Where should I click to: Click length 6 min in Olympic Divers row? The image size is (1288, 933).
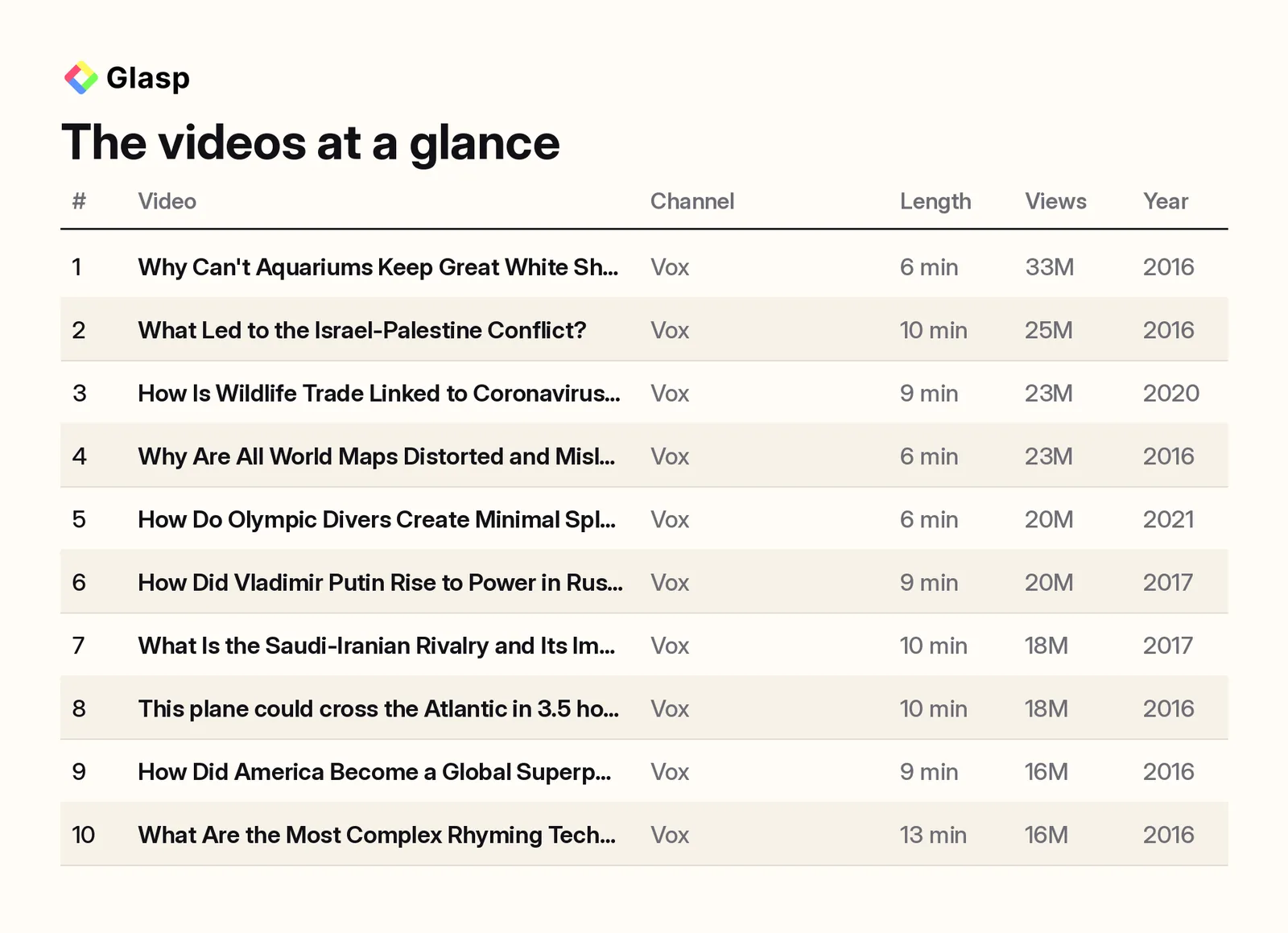pos(929,520)
